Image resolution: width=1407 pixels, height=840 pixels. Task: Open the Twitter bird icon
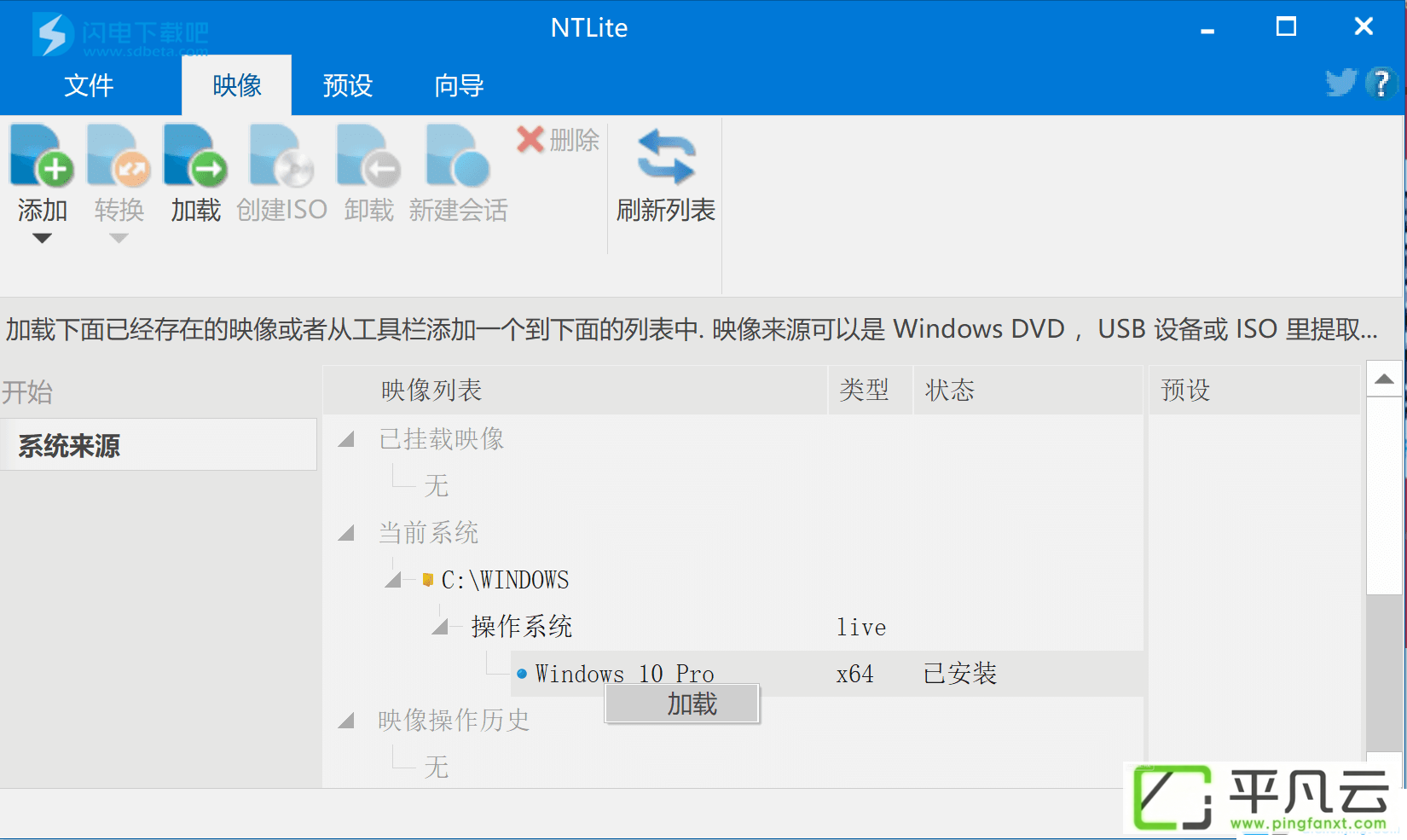[1341, 83]
